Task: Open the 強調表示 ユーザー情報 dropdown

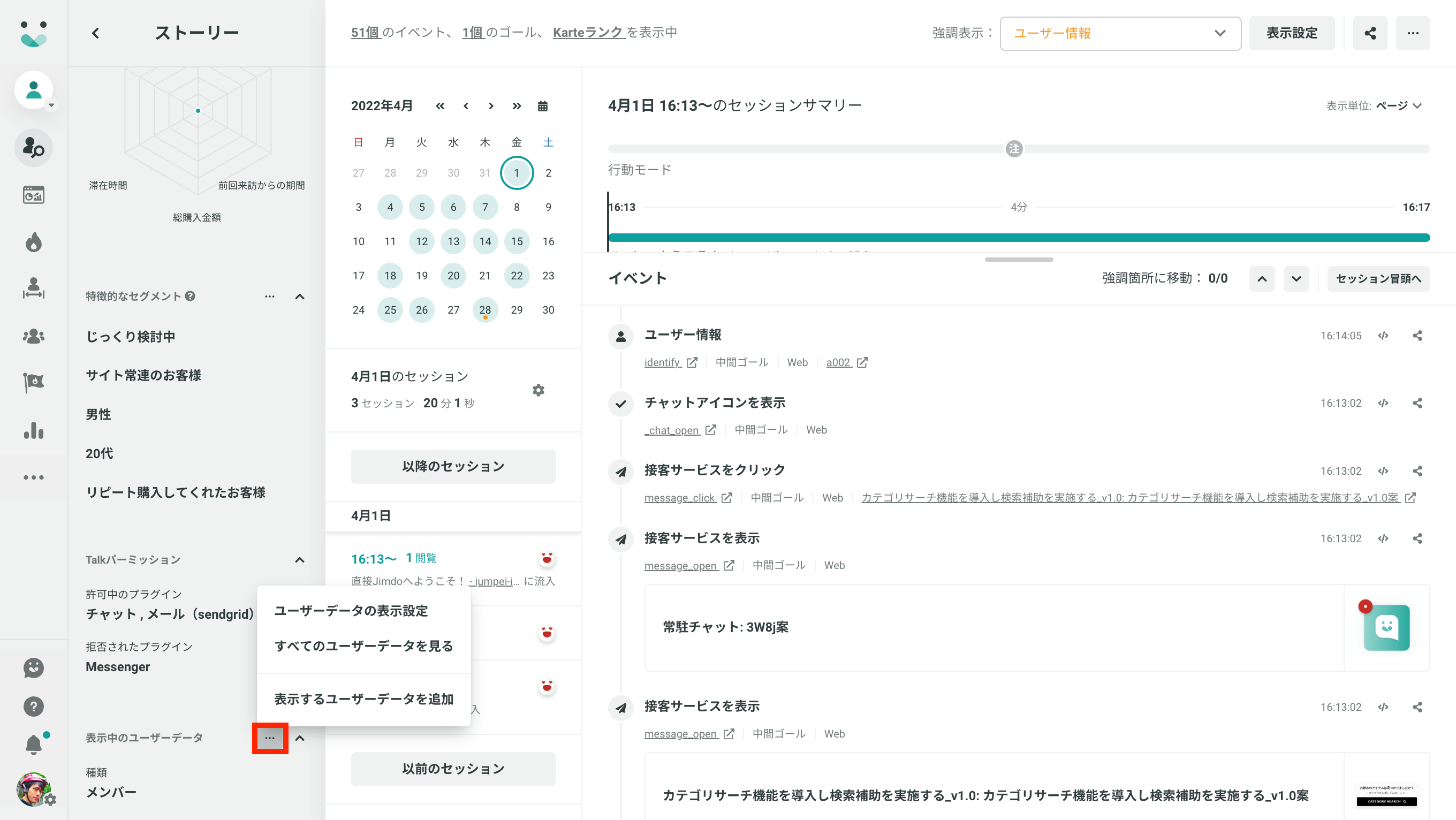Action: (x=1120, y=33)
